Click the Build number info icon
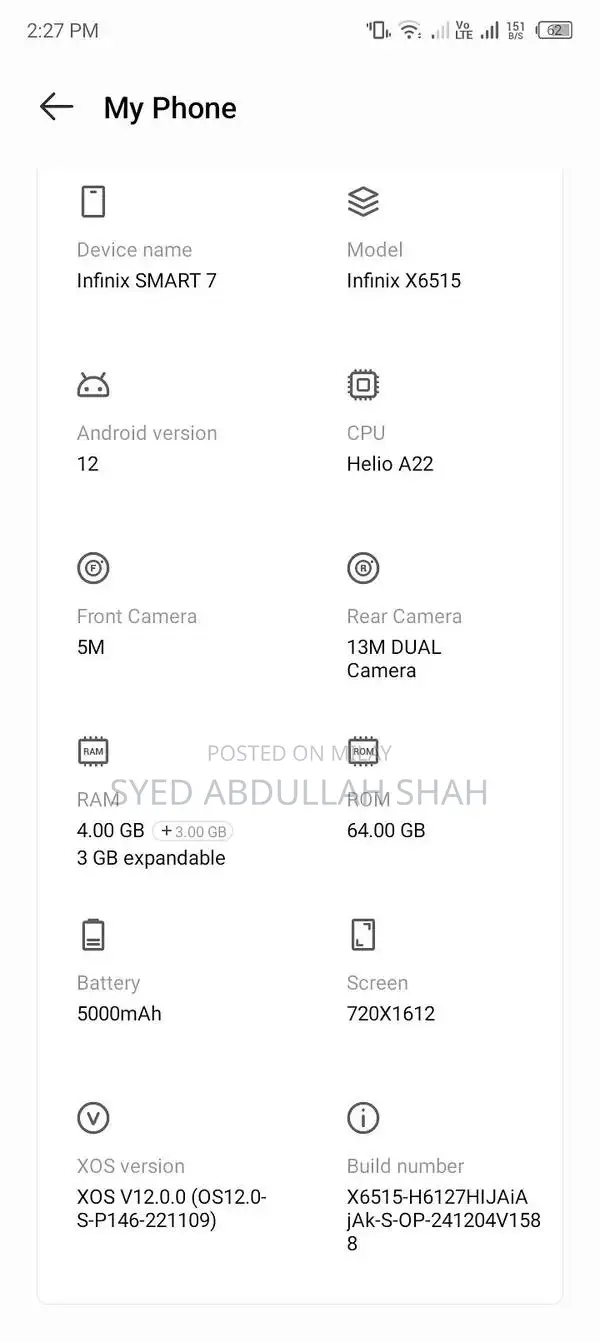 [363, 1117]
